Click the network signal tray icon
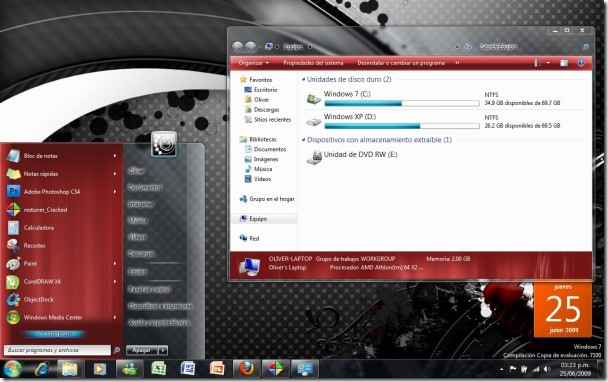Image resolution: width=608 pixels, height=382 pixels. pyautogui.click(x=536, y=369)
